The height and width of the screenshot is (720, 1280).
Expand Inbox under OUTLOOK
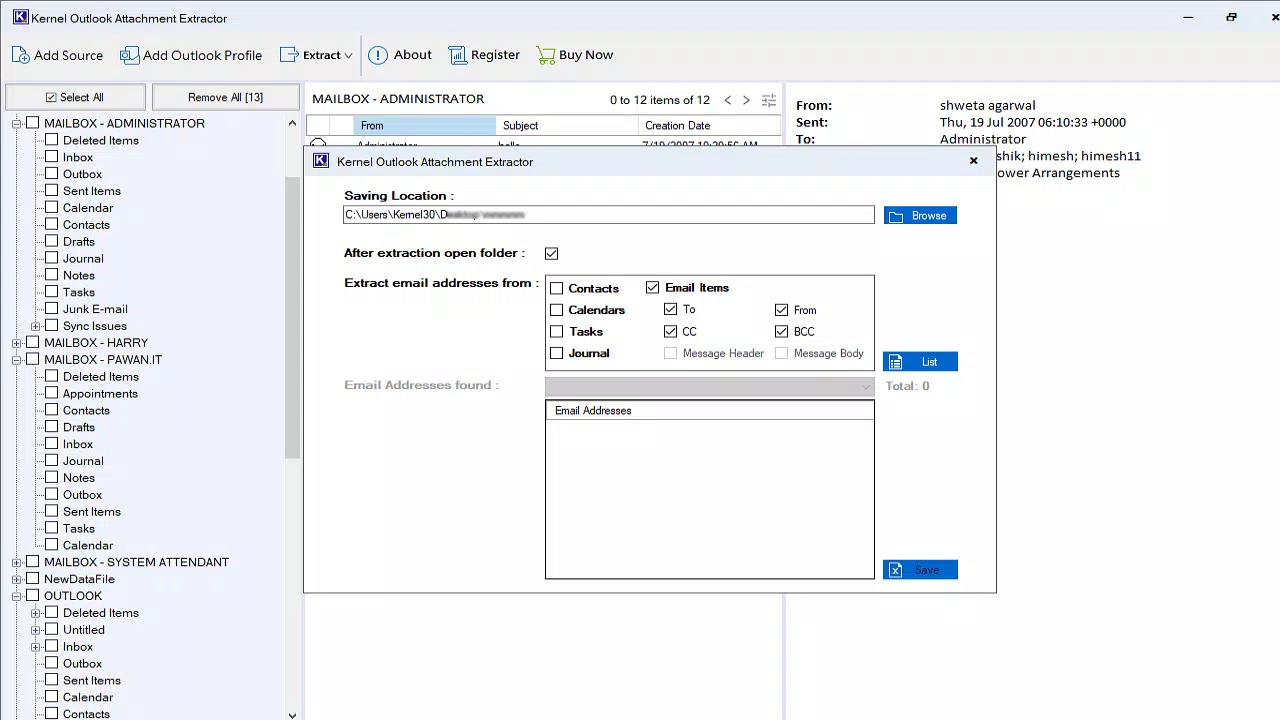36,647
